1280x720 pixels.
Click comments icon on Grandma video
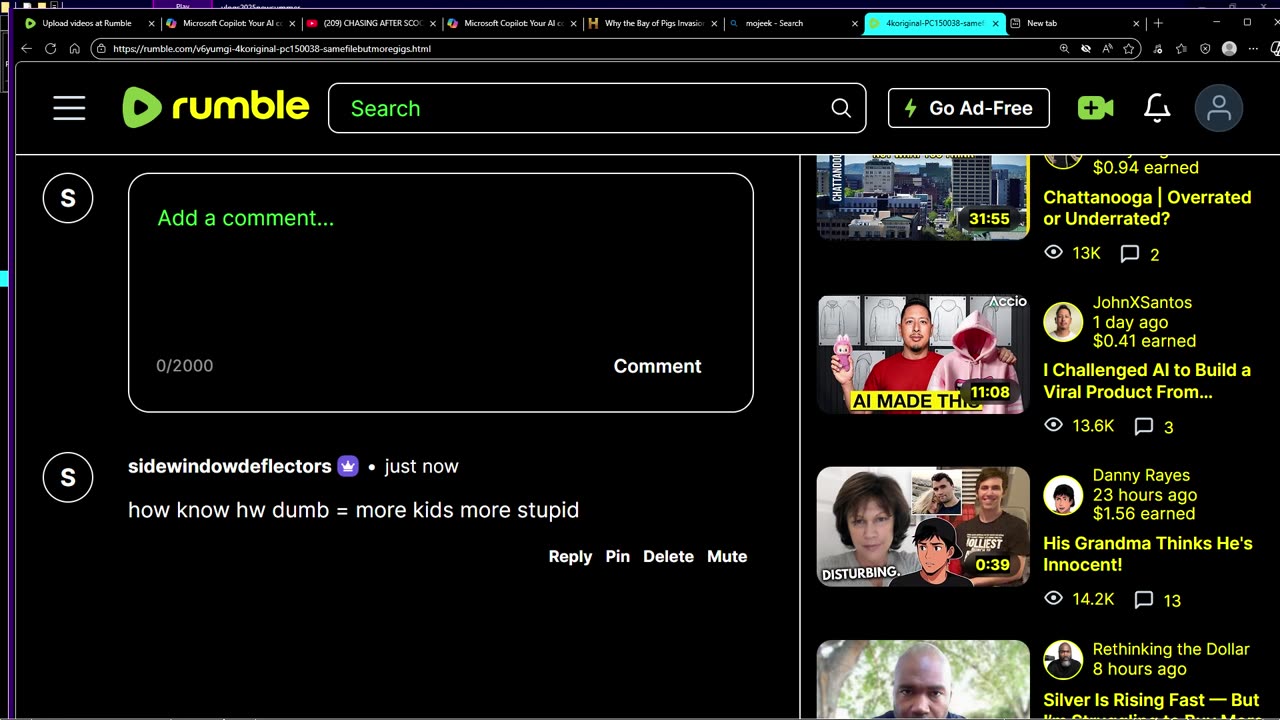click(x=1143, y=600)
